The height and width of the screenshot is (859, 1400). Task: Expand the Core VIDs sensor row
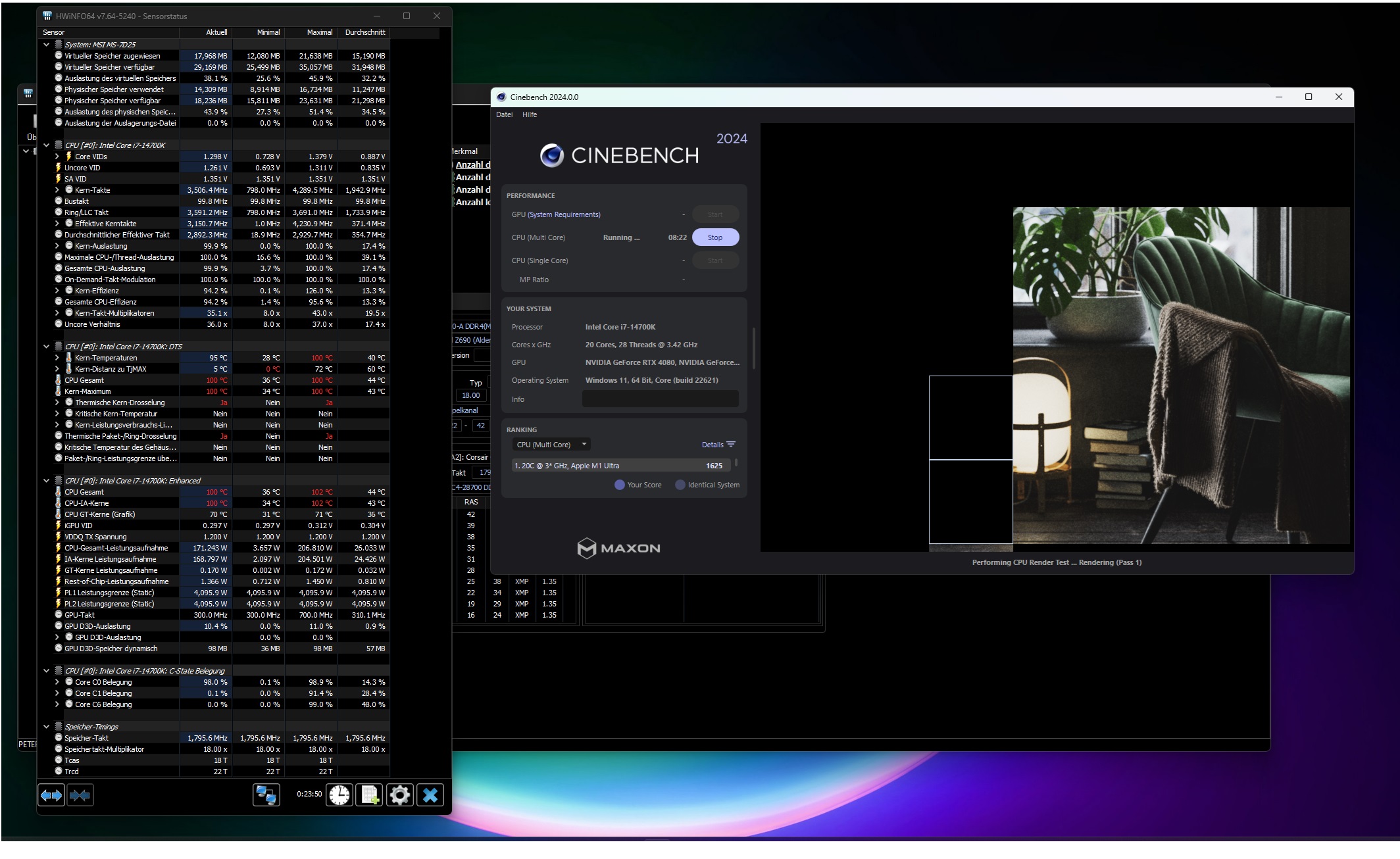pyautogui.click(x=57, y=157)
